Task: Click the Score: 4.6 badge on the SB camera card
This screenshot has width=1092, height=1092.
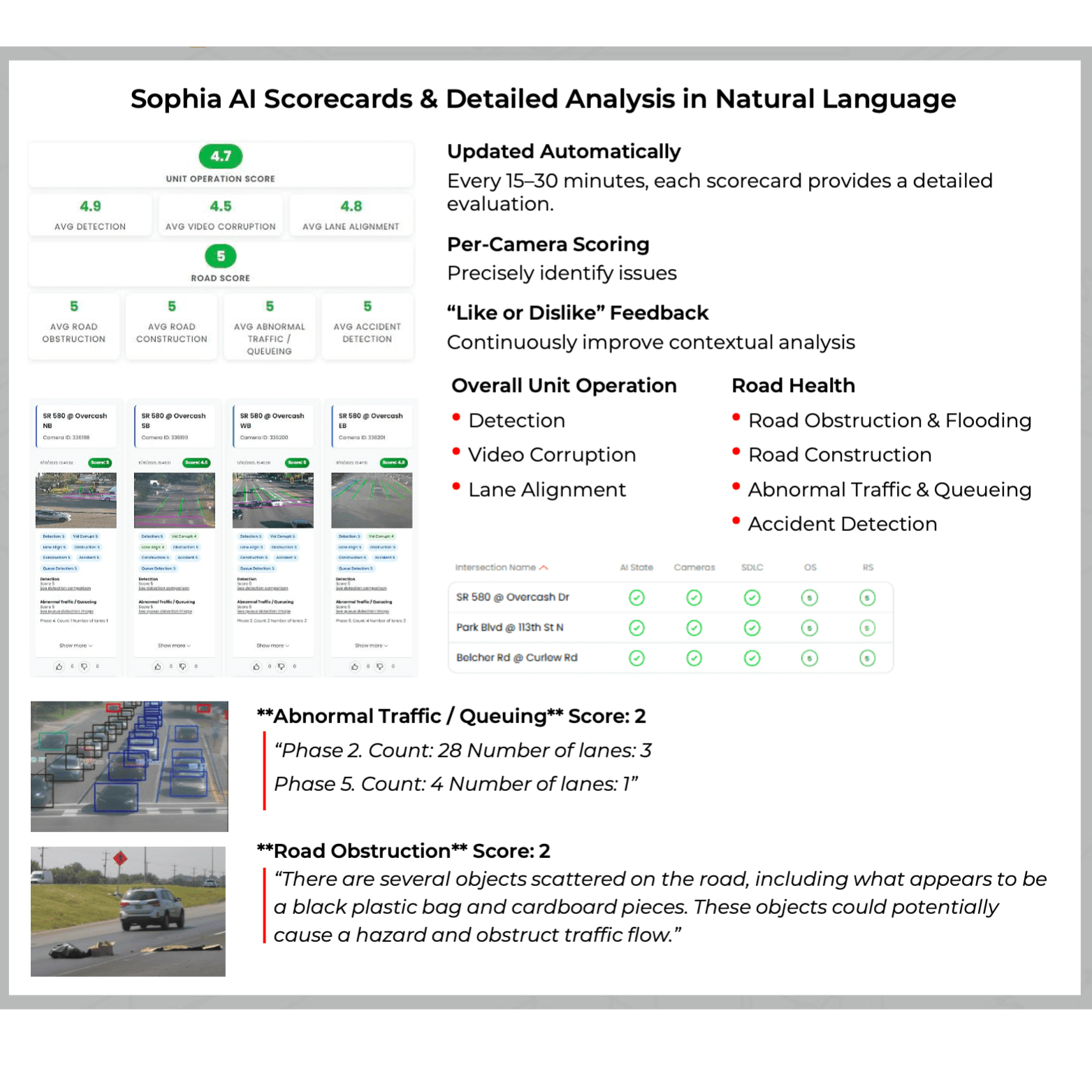Action: point(198,463)
